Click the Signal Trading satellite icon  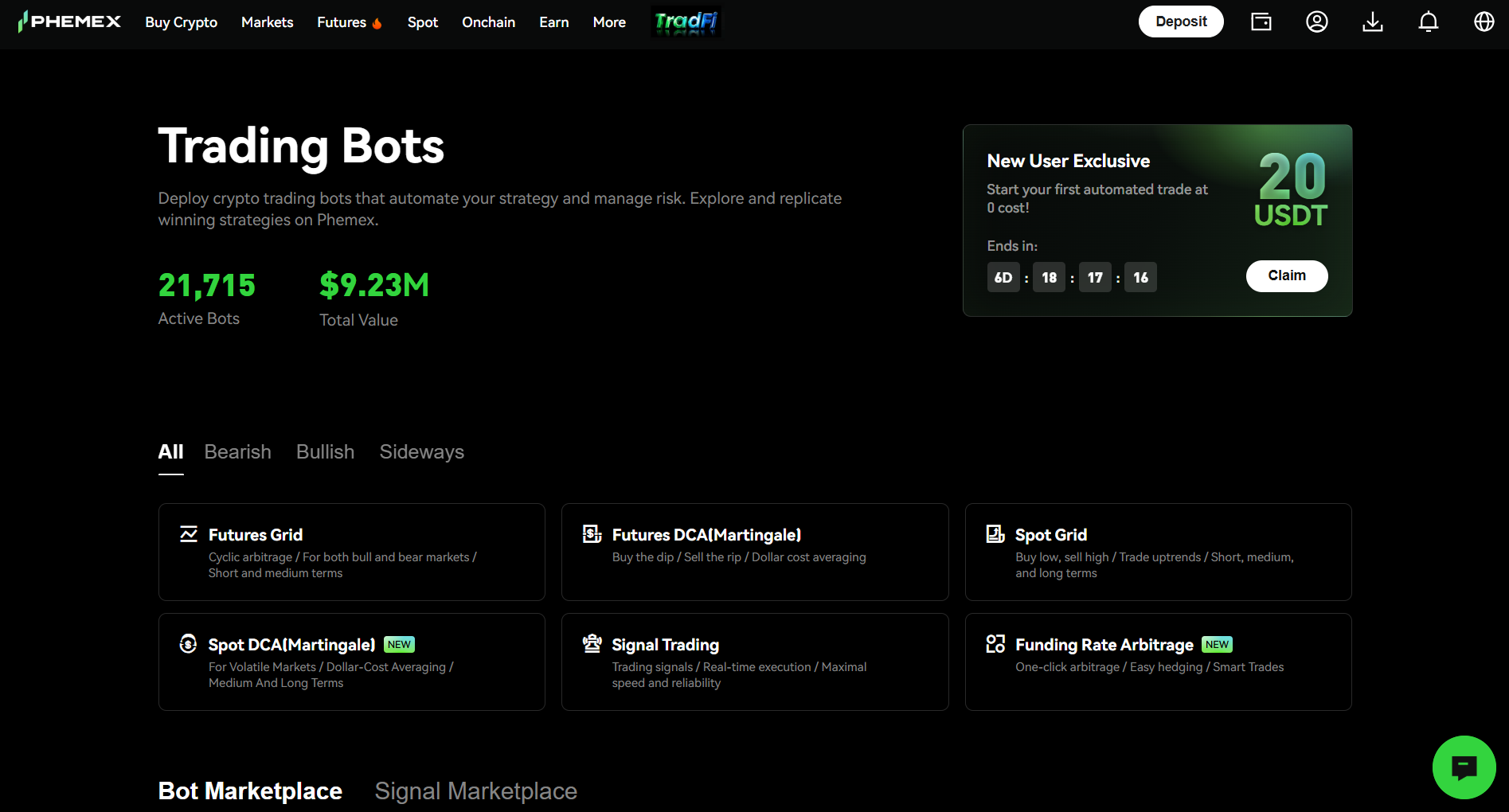pos(592,643)
